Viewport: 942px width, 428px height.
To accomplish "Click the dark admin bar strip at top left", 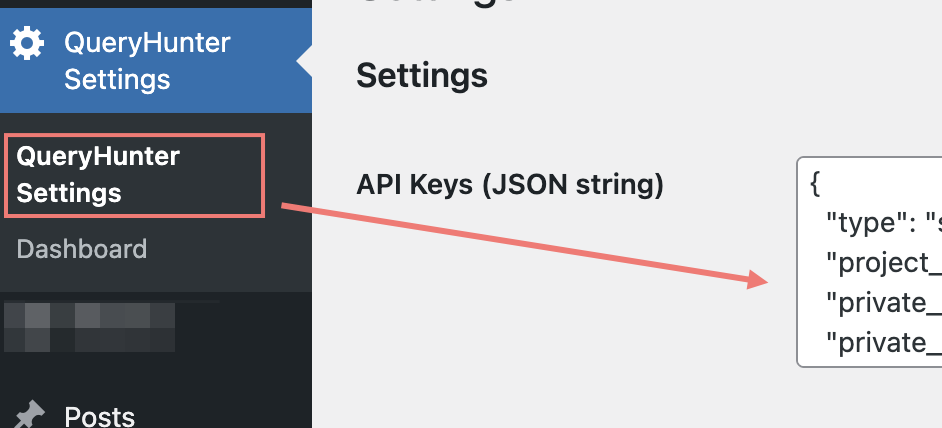I will (156, 4).
